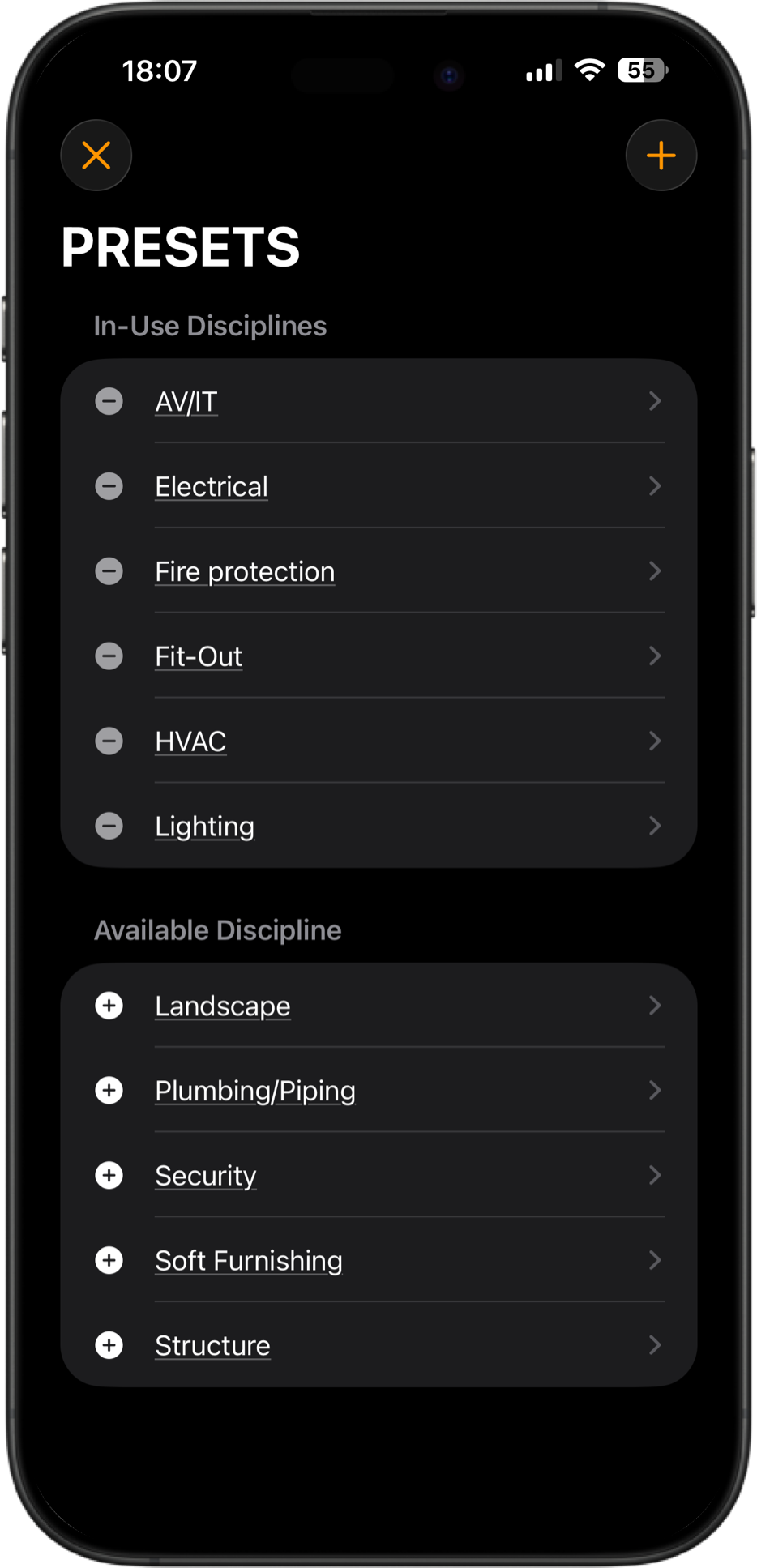Tap the battery indicator in status bar
The height and width of the screenshot is (1568, 757).
point(642,70)
